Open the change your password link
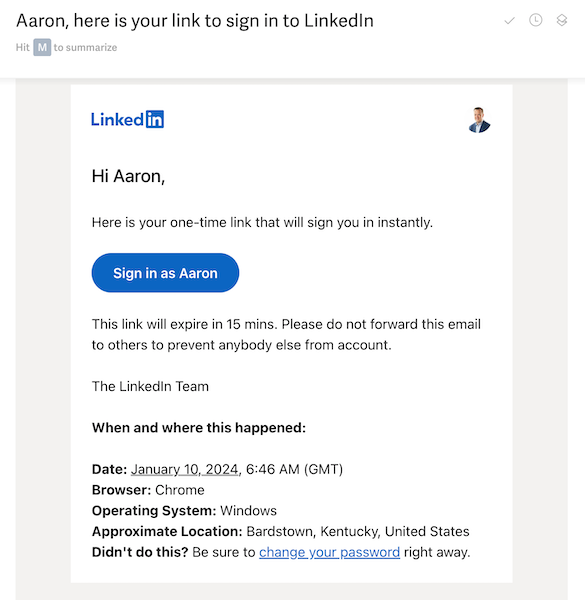The height and width of the screenshot is (600, 585). tap(329, 552)
